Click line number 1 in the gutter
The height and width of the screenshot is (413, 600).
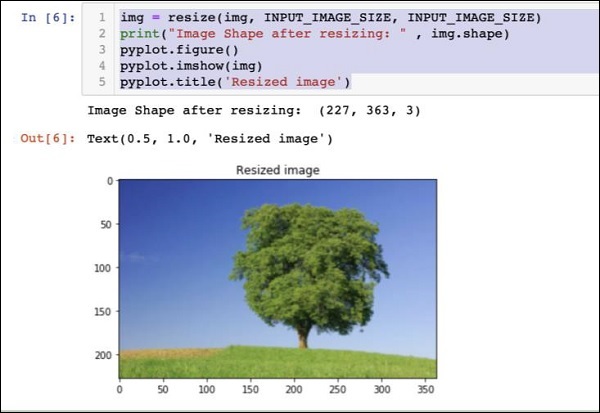(102, 18)
